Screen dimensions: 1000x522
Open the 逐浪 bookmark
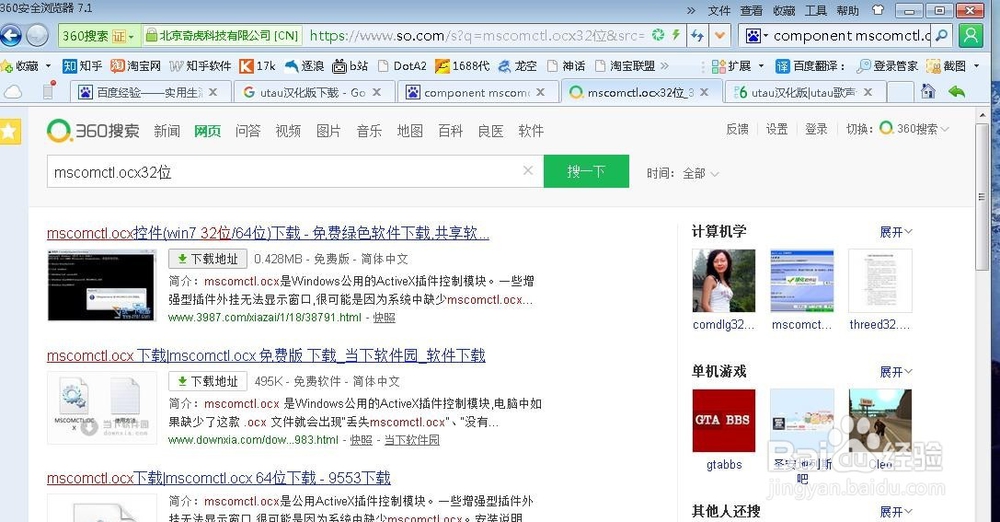pos(304,66)
